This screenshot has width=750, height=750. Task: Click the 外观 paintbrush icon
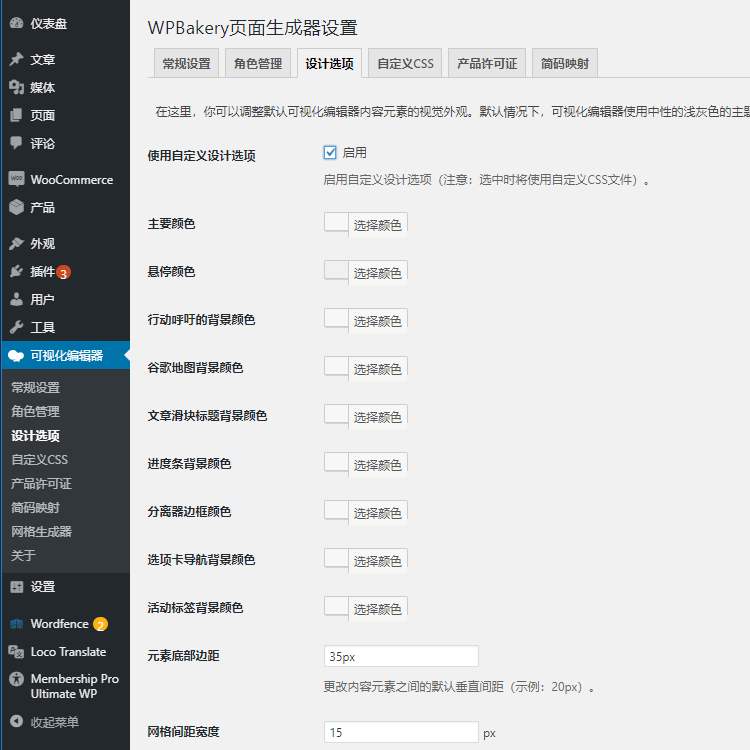[x=16, y=243]
